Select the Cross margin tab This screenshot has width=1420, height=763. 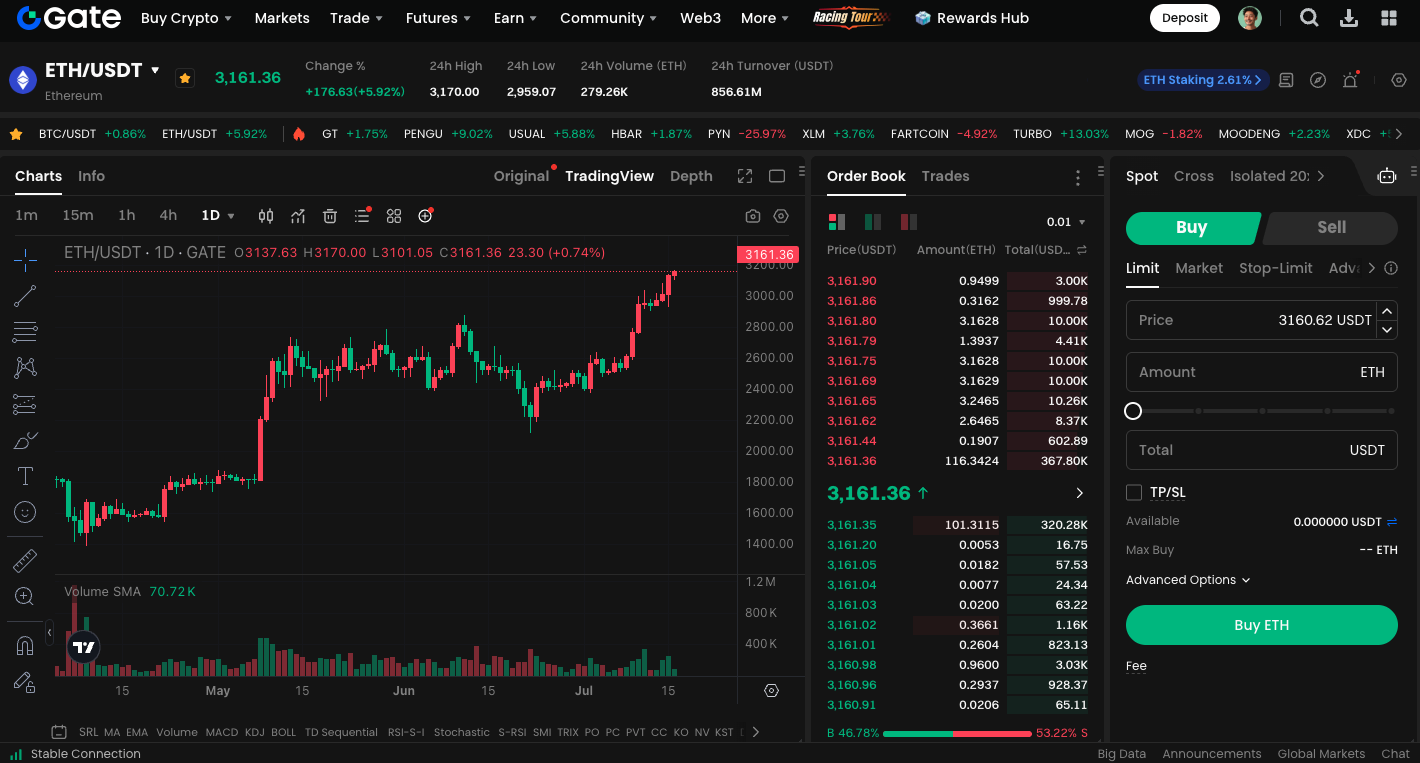(1193, 176)
